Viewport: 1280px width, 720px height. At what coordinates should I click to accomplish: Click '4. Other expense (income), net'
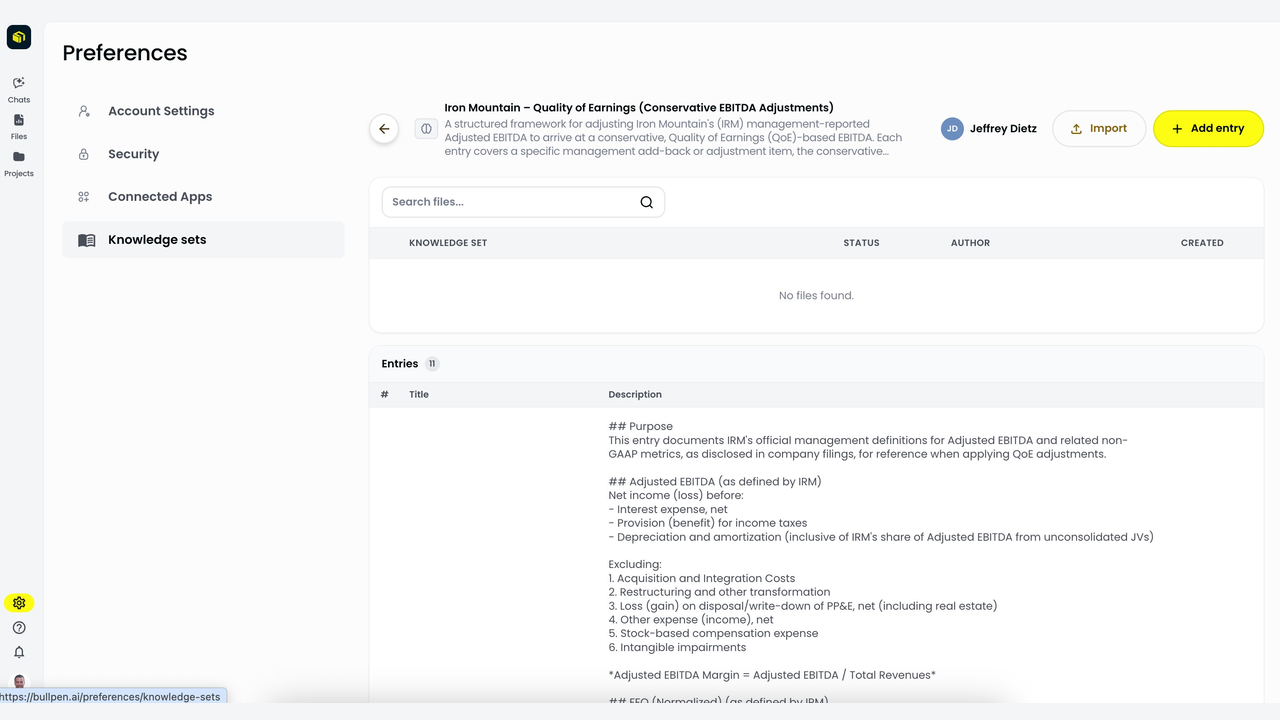[x=691, y=620]
